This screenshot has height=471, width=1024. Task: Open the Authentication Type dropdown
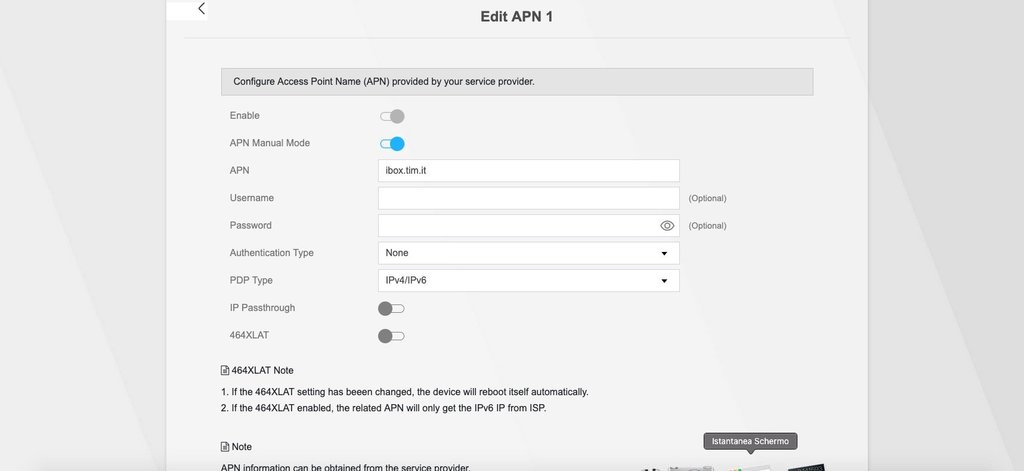[528, 253]
